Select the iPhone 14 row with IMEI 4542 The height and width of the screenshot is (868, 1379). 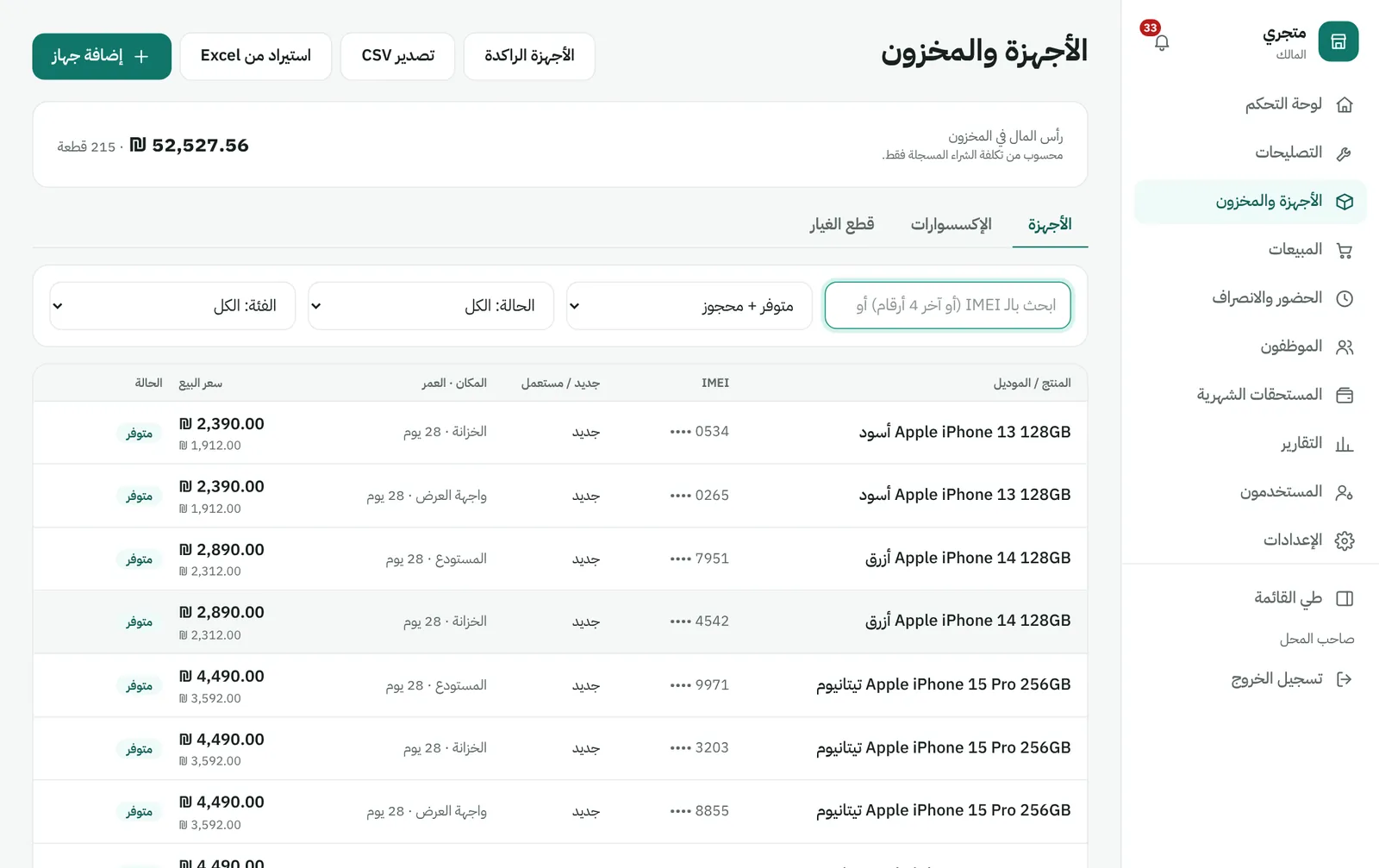(560, 621)
